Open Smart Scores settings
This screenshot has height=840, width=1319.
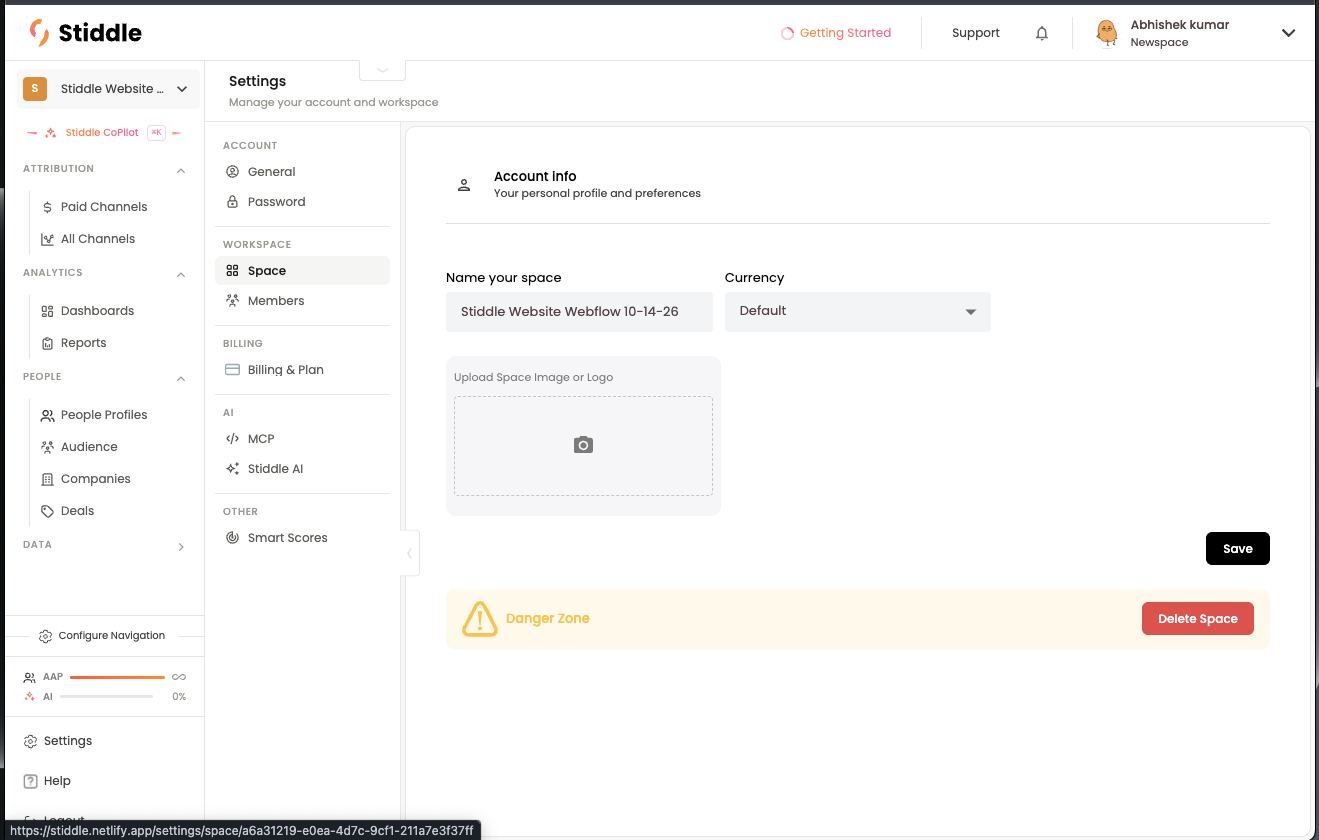pos(302,538)
